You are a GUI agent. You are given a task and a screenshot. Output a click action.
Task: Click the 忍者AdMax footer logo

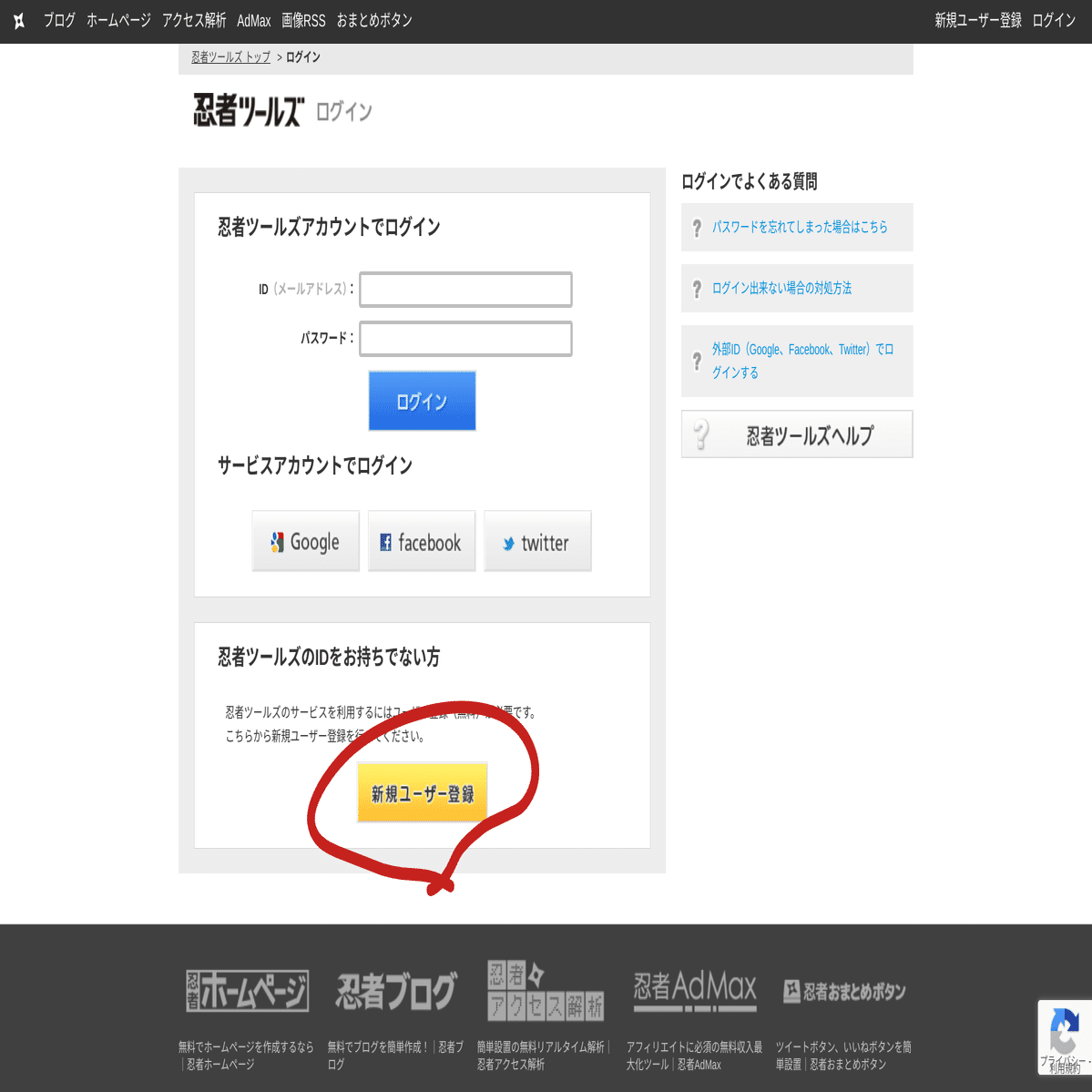(x=694, y=990)
